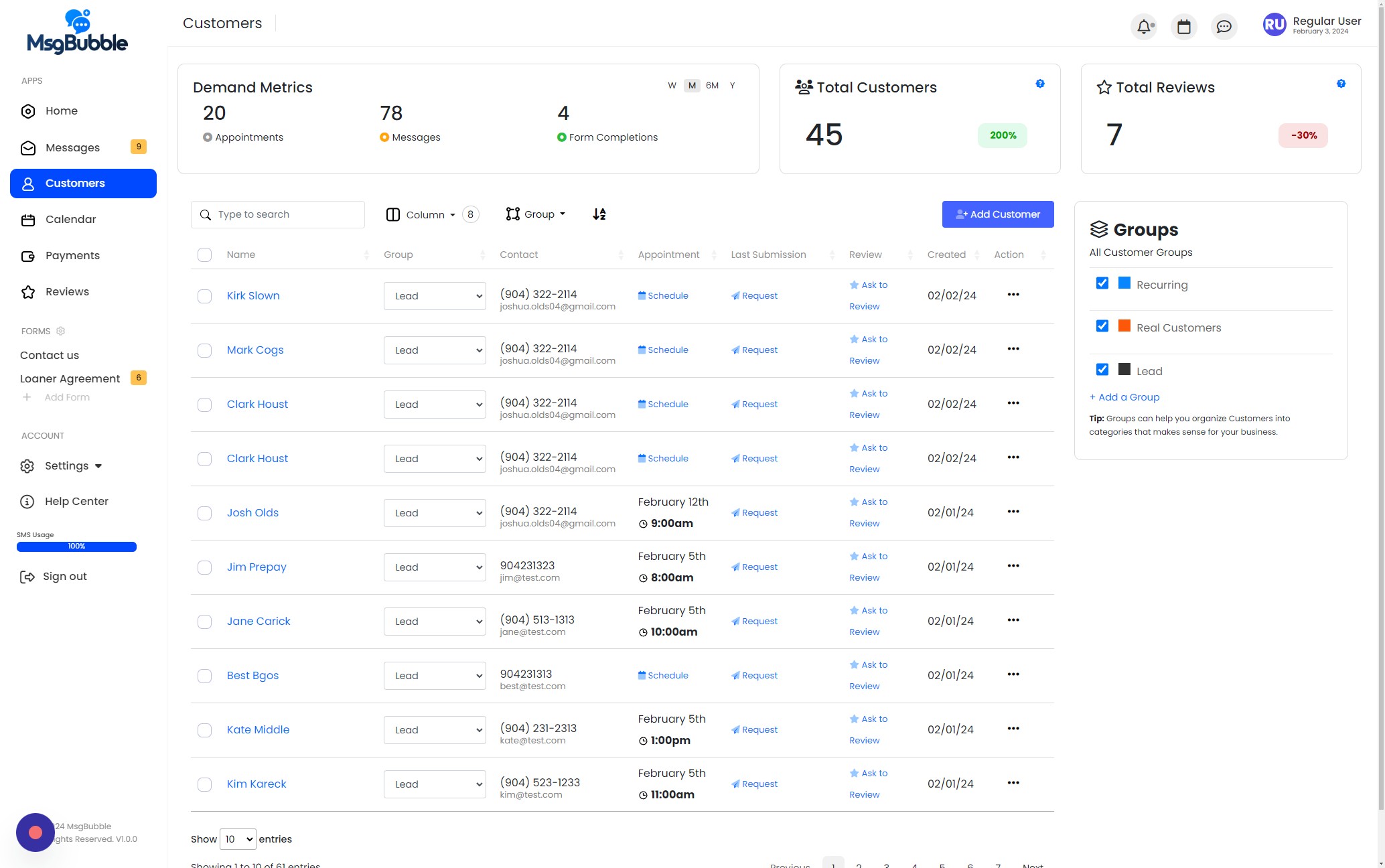Go to Payments in the sidebar
Image resolution: width=1385 pixels, height=868 pixels.
[x=72, y=256]
